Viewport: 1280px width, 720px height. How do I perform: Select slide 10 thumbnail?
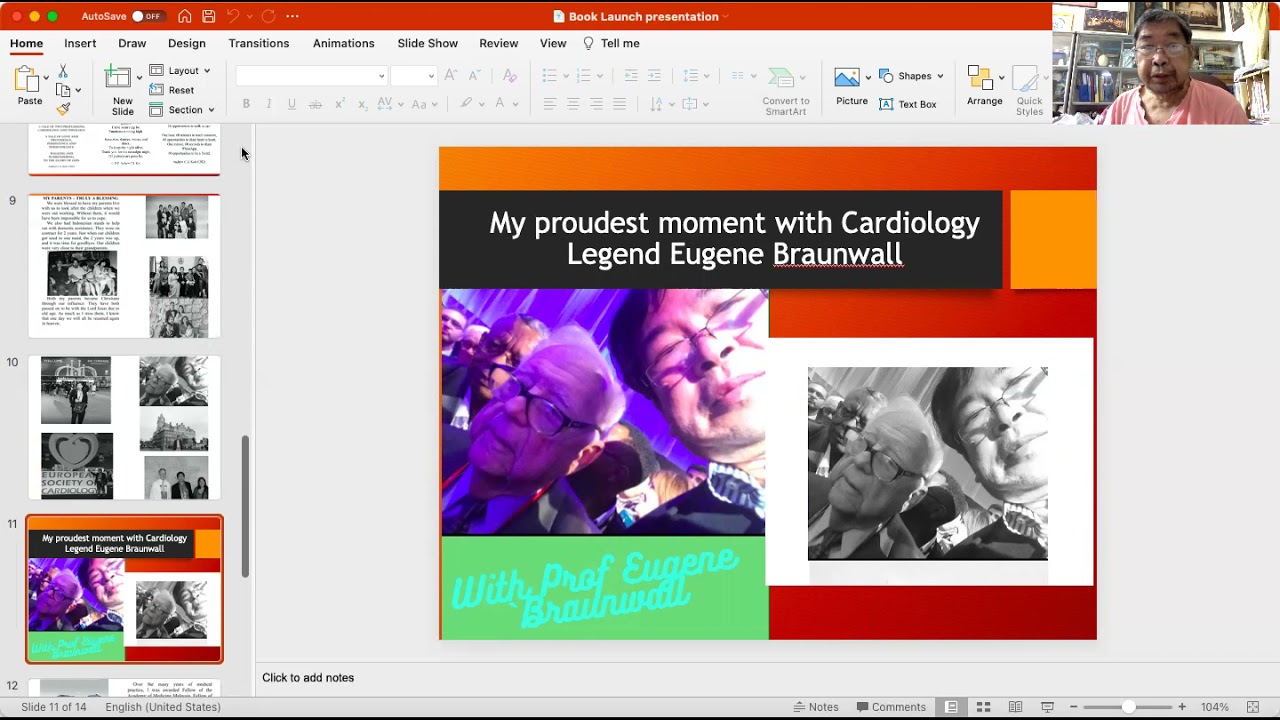pos(124,428)
